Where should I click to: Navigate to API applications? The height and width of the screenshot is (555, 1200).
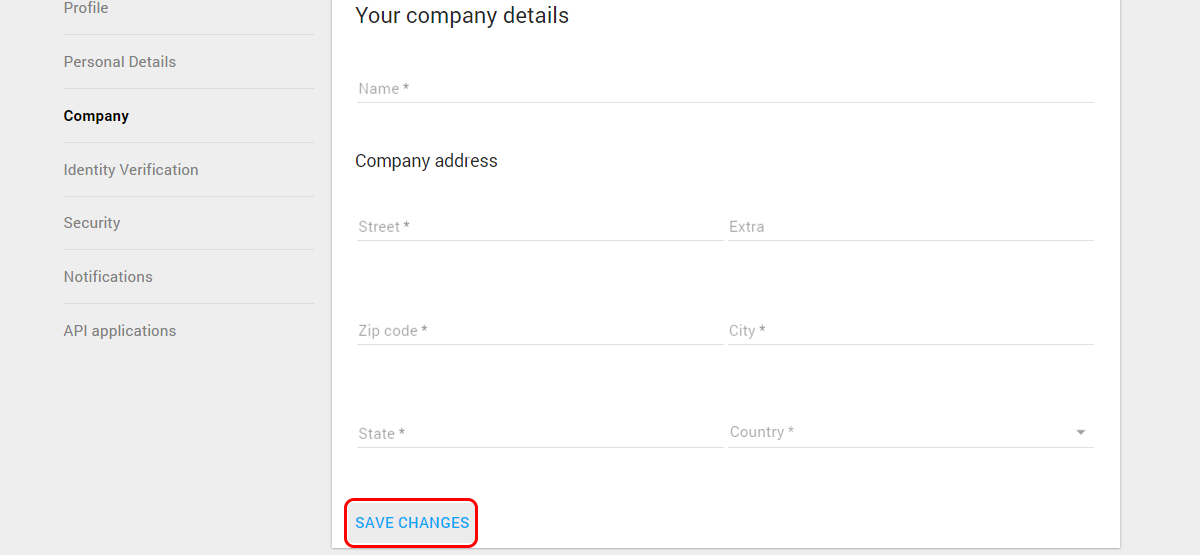120,331
